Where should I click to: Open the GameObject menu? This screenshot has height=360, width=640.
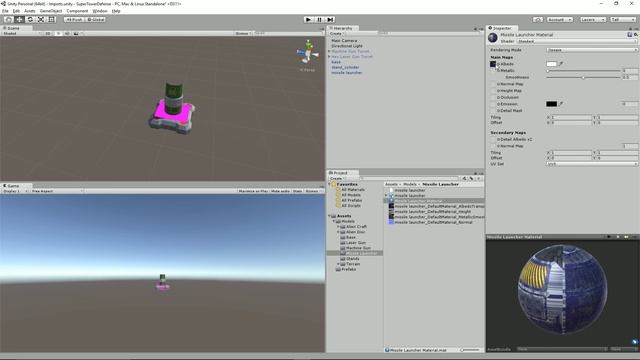(51, 11)
